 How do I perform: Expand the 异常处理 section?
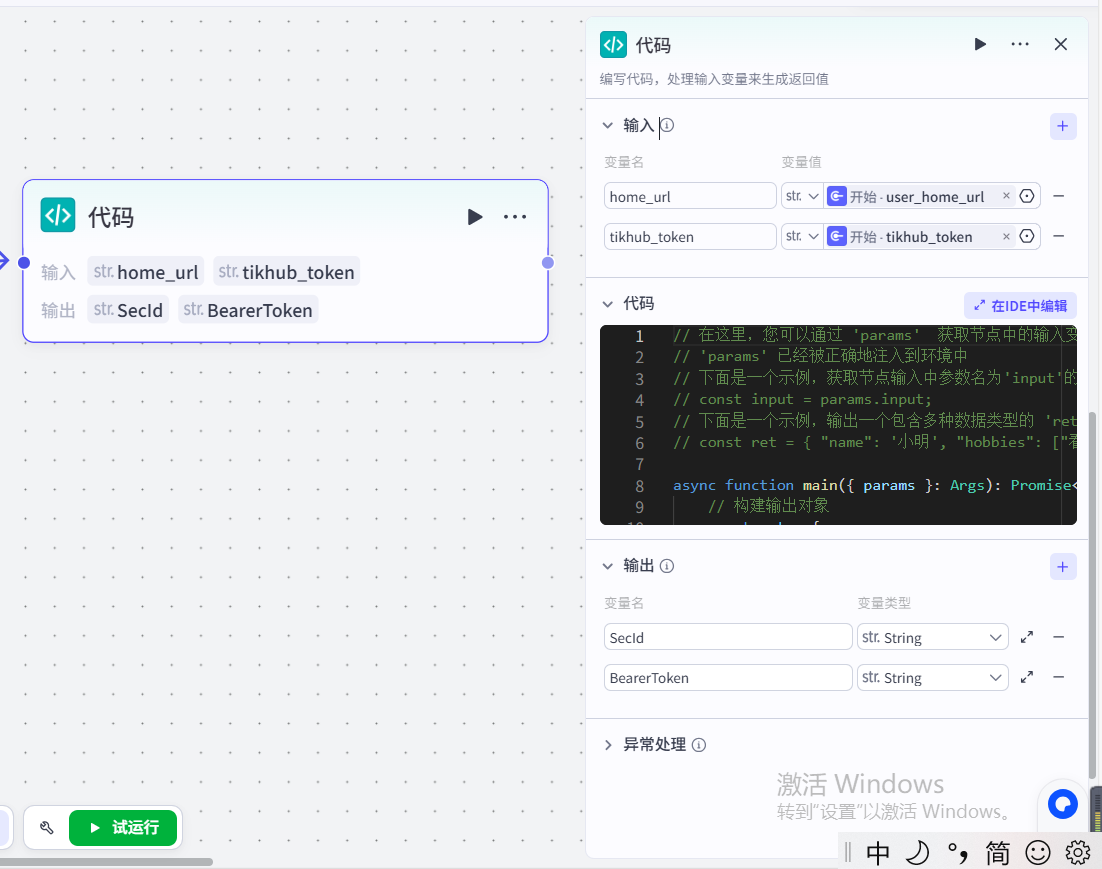click(607, 745)
